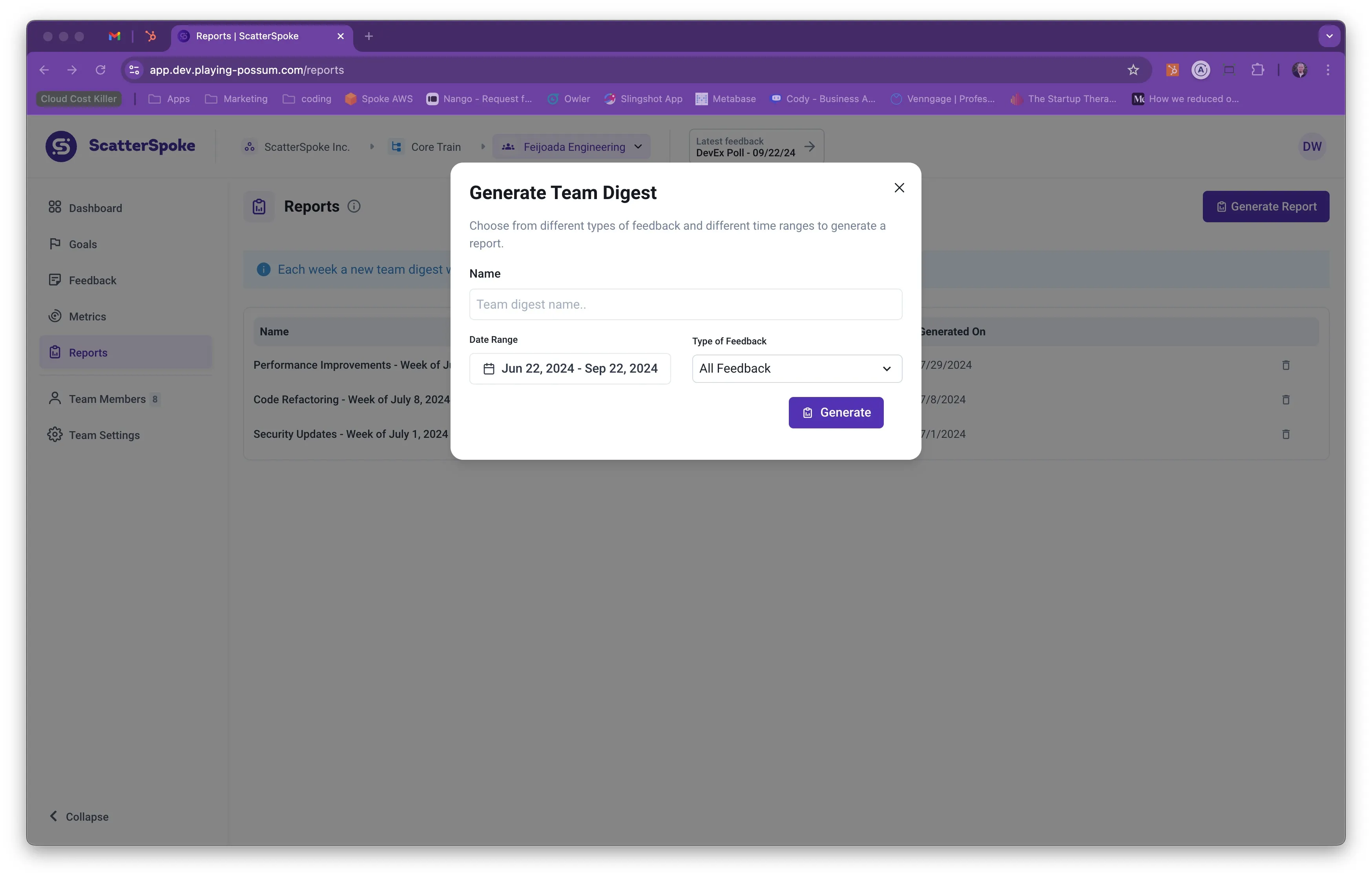Expand the Type of Feedback dropdown
The image size is (1372, 878).
point(797,368)
